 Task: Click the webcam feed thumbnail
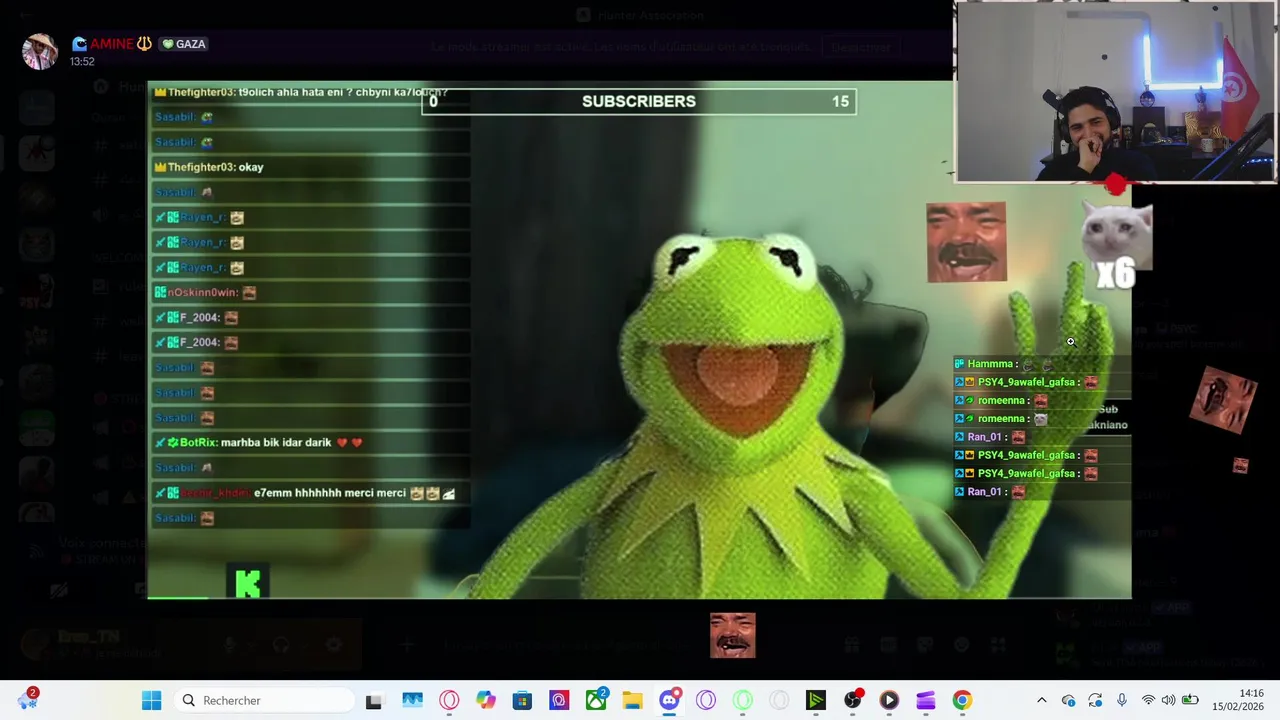(1115, 92)
